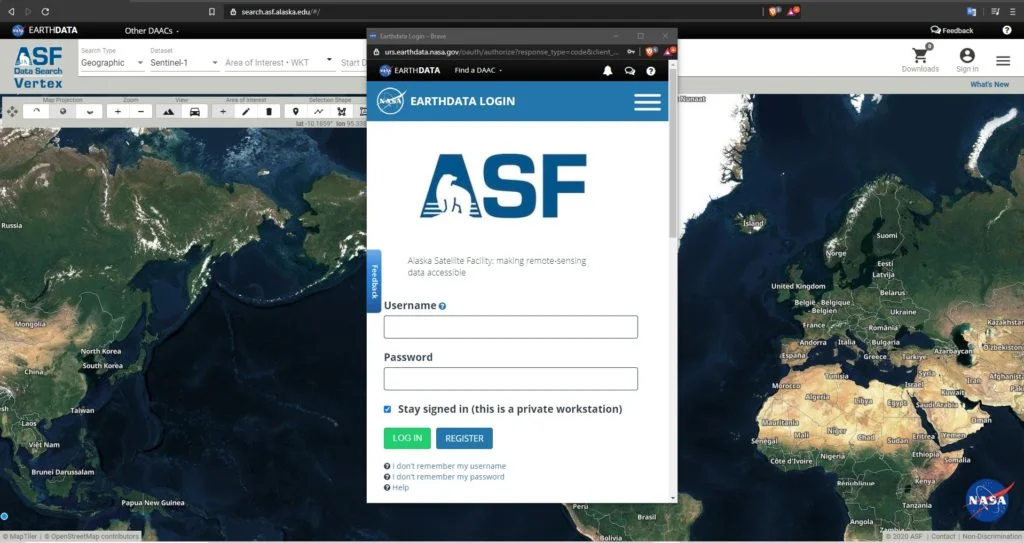This screenshot has width=1024, height=543.
Task: Open the Vertex main hamburger menu
Action: click(1003, 61)
